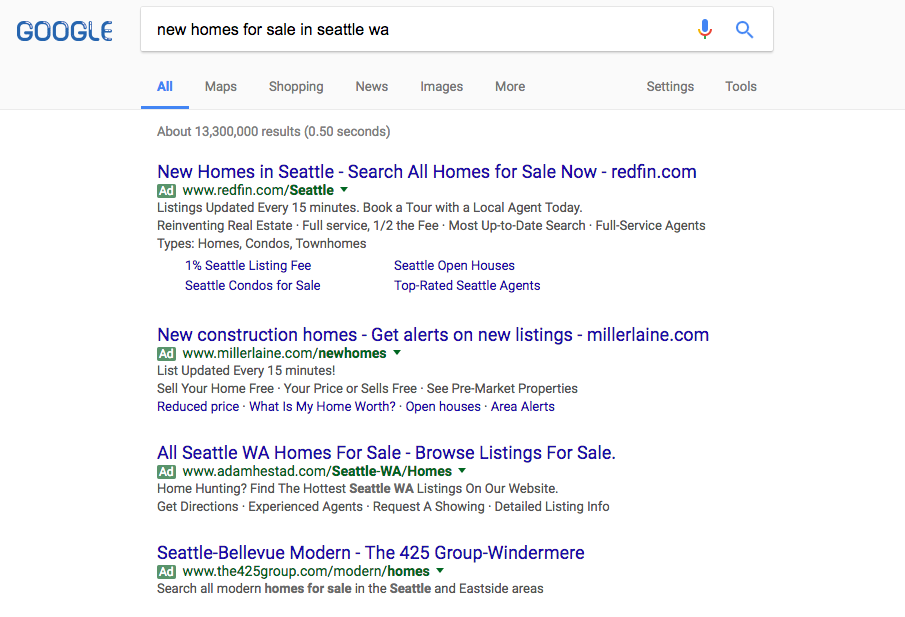
Task: Open Seattle Condos for Sale sitelink
Action: pyautogui.click(x=252, y=286)
